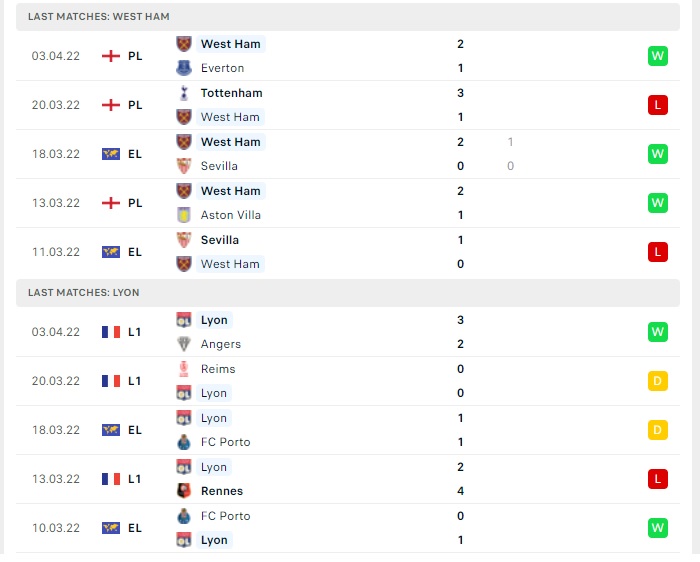The width and height of the screenshot is (700, 562).
Task: Click the Tottenham crest icon
Action: [x=183, y=93]
